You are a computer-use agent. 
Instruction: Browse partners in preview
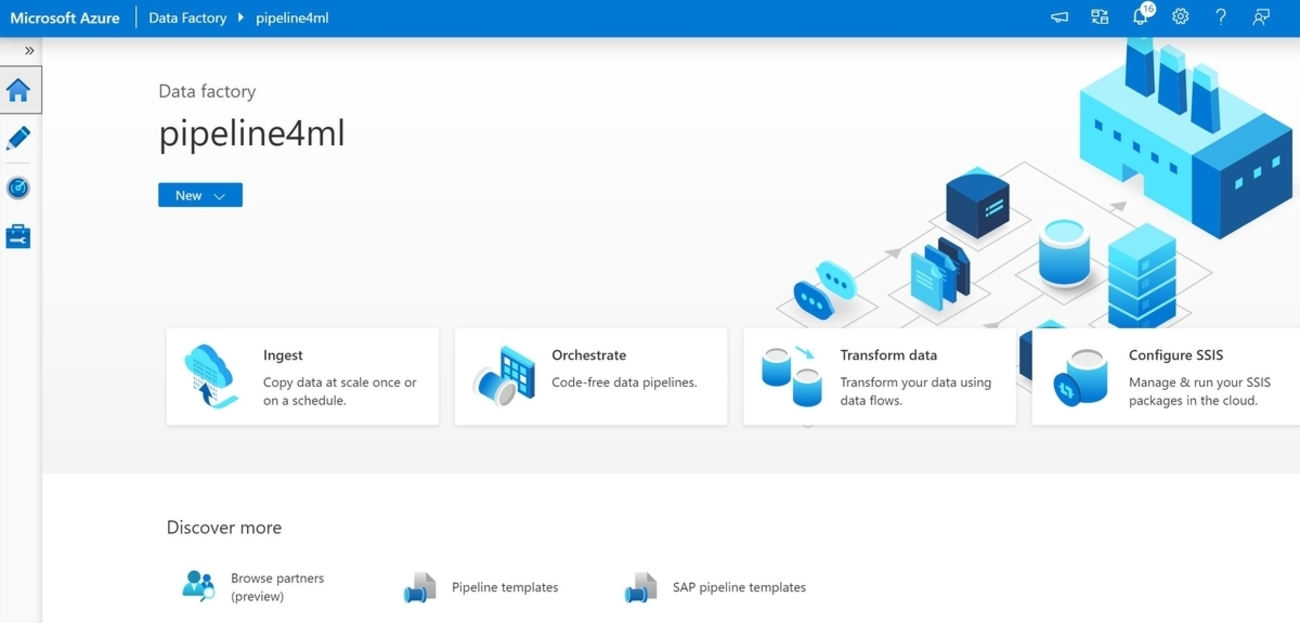coord(276,587)
